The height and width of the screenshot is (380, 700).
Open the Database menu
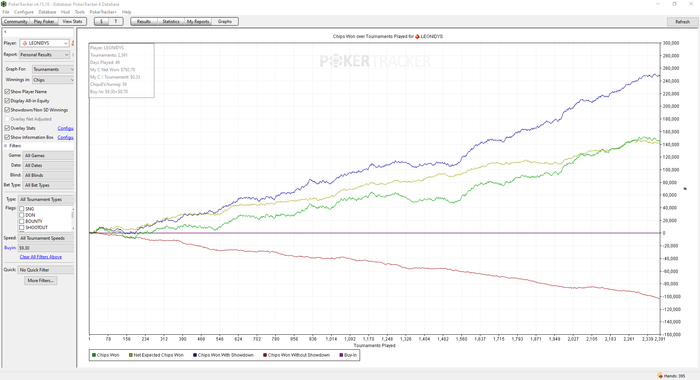47,12
